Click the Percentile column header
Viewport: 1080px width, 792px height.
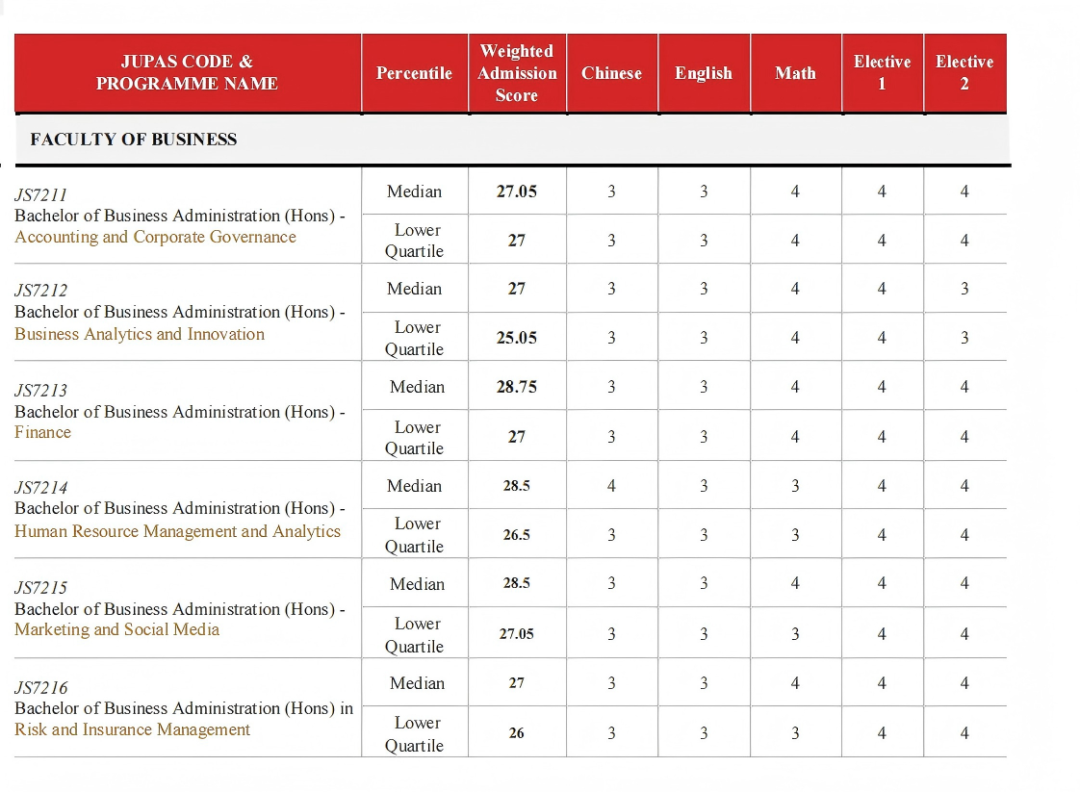414,73
